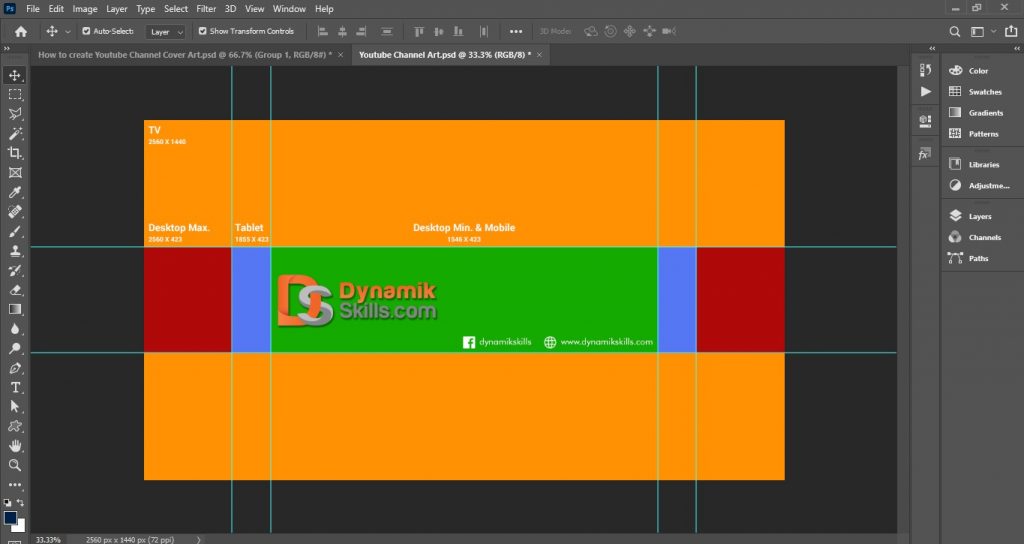Switch to How to create Youtube Channel Cover Art.psd tab

[184, 55]
